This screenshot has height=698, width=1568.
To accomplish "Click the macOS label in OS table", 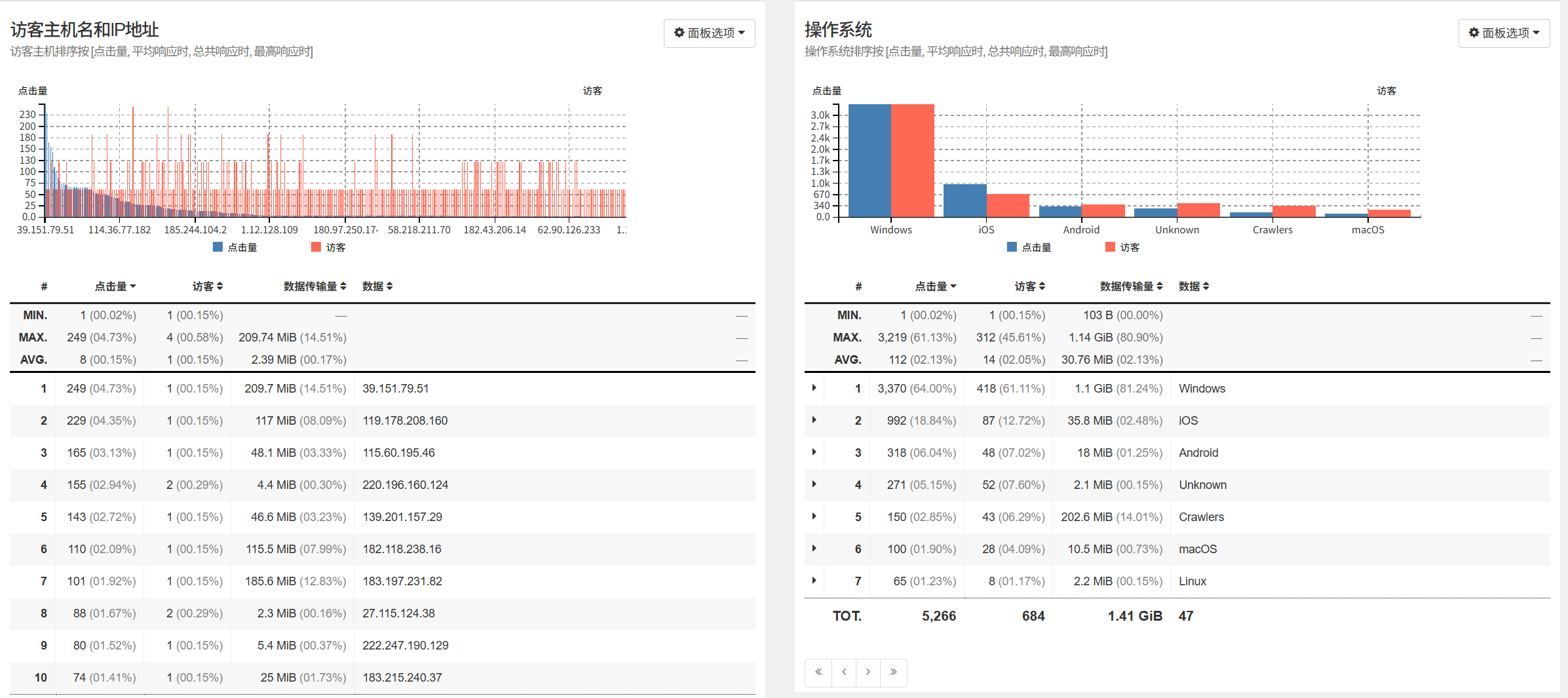I will (1198, 549).
